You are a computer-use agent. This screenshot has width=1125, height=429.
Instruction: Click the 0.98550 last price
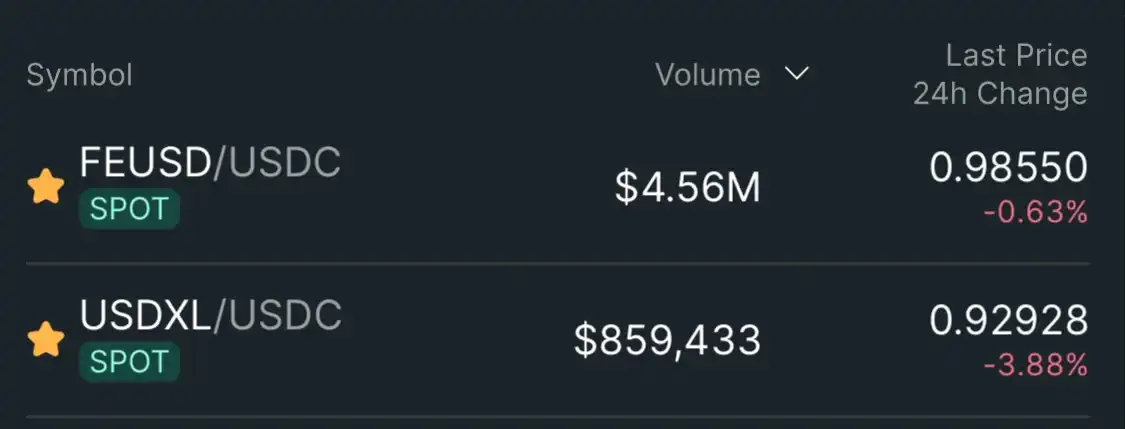[1008, 169]
